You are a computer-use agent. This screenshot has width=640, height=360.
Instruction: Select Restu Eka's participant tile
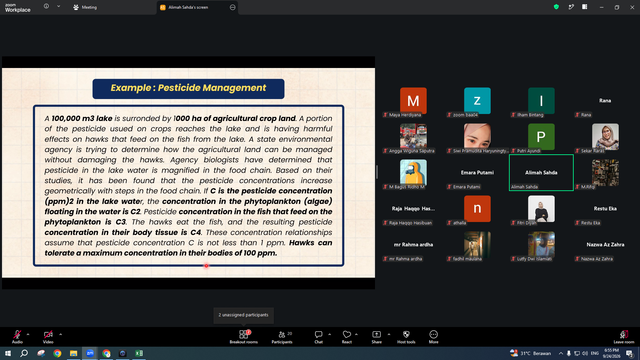tap(605, 210)
